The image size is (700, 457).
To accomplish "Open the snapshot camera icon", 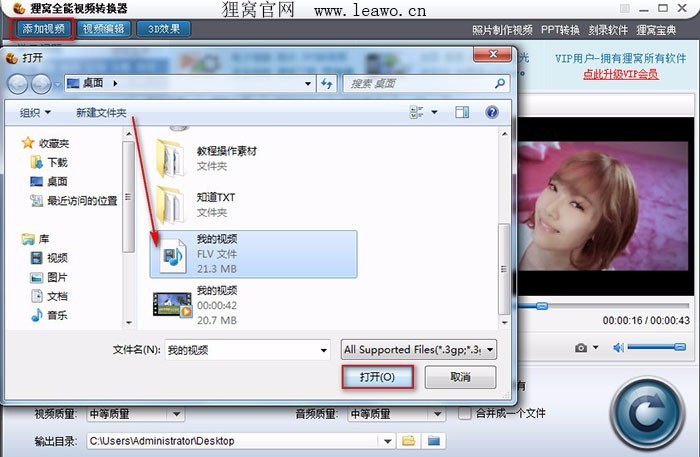I will [x=581, y=347].
